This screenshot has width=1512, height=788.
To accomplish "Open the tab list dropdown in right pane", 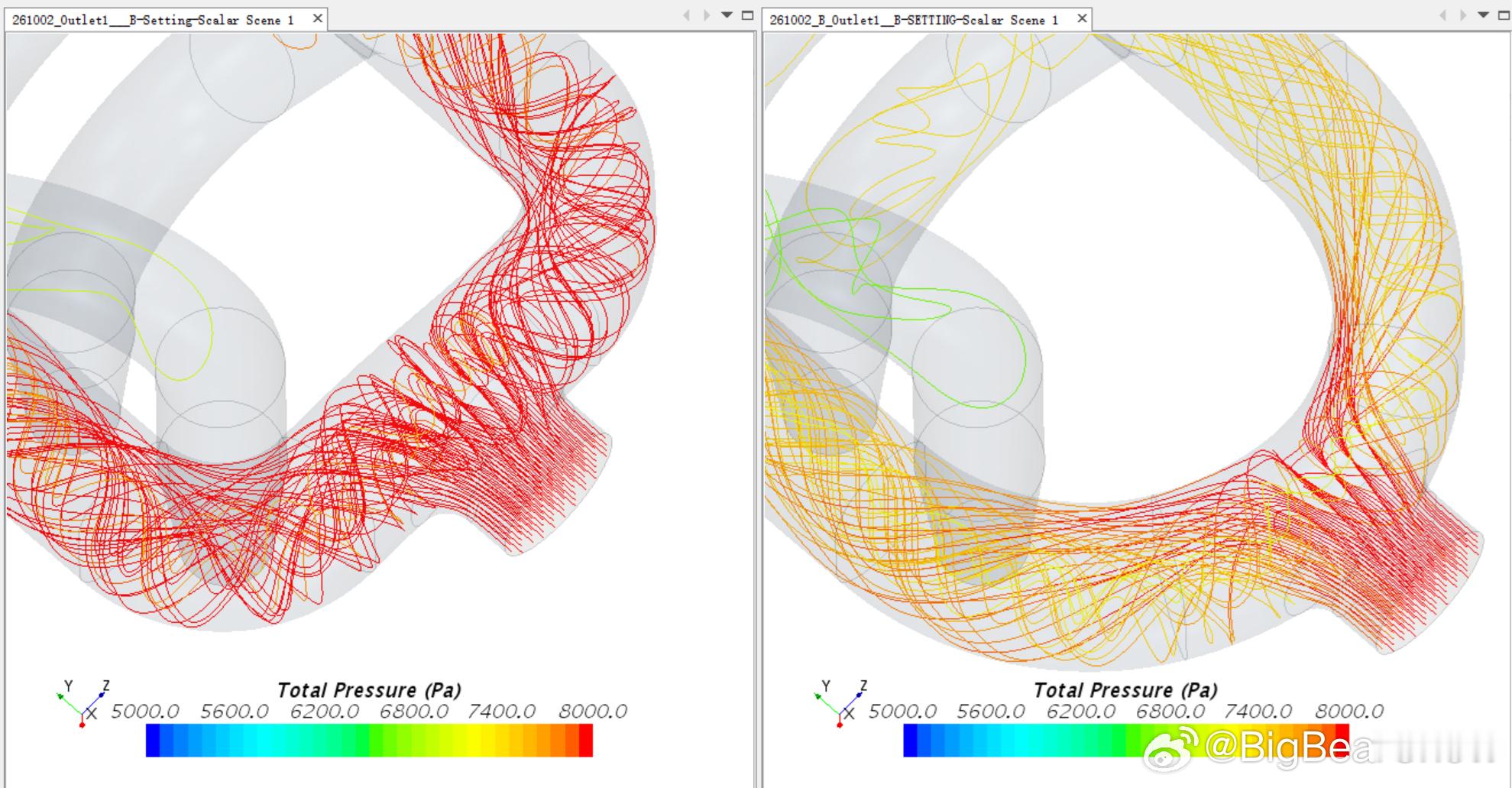I will [x=1484, y=15].
